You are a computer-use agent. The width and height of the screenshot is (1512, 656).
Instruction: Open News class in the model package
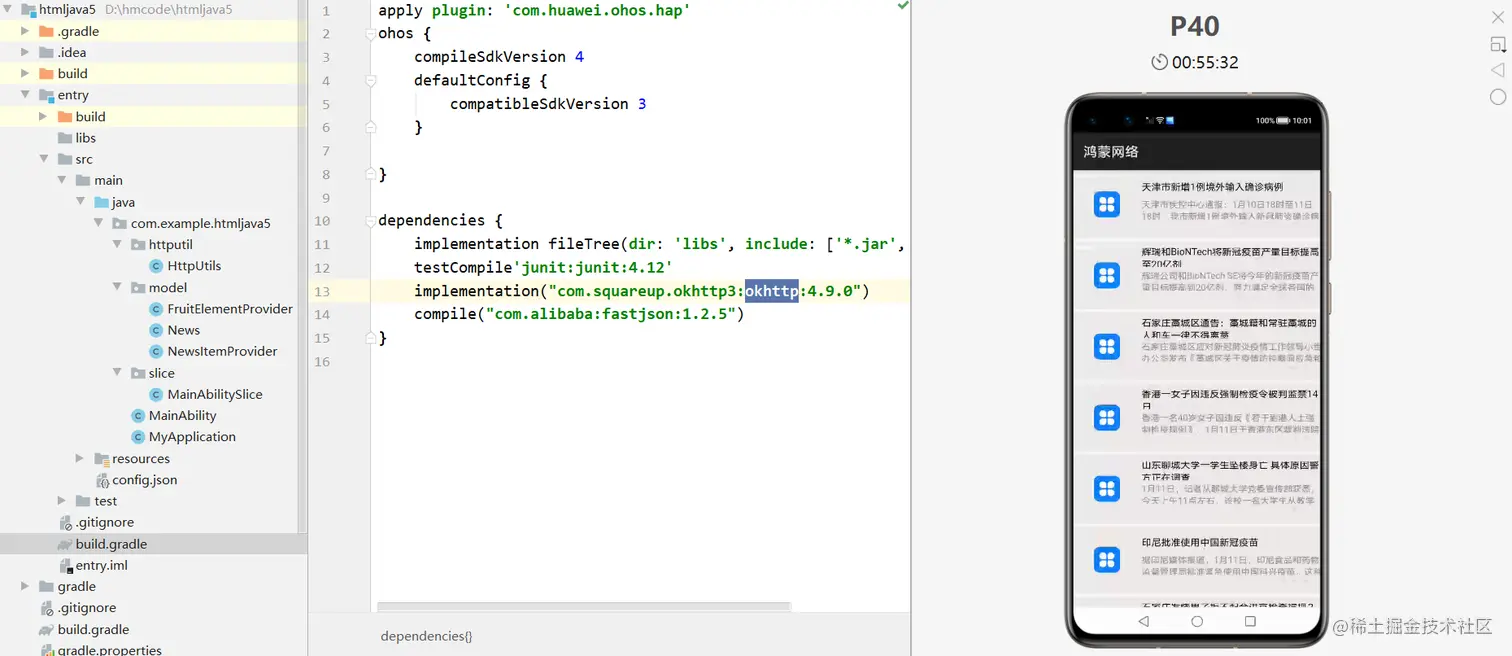pyautogui.click(x=184, y=330)
